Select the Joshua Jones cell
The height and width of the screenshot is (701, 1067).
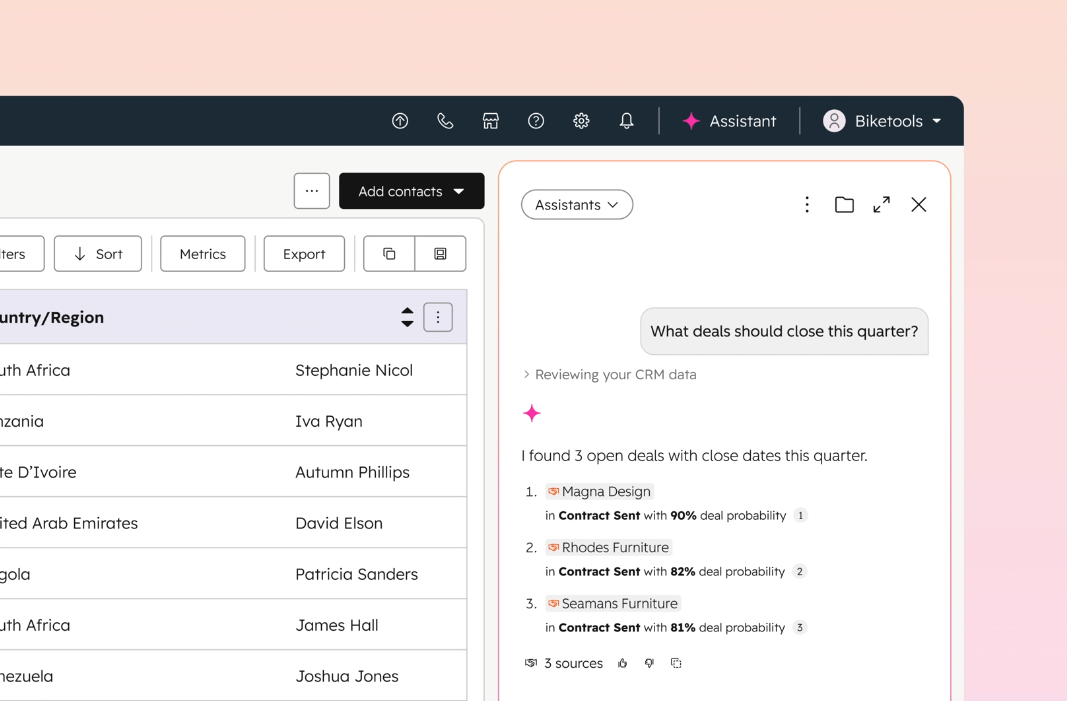pos(347,676)
